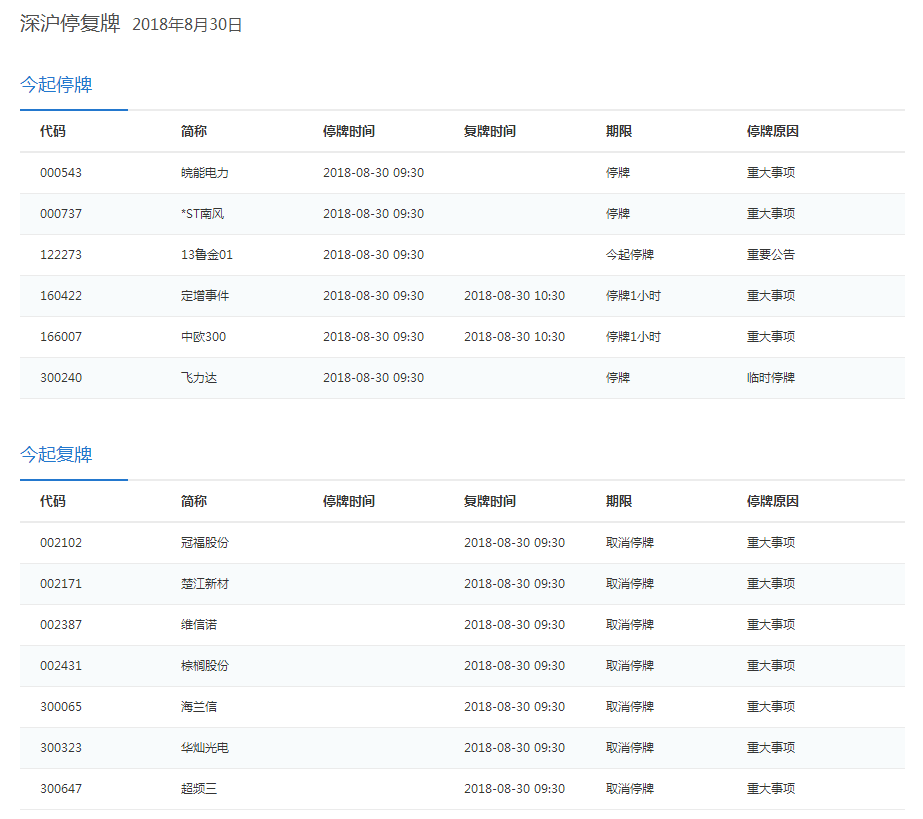Select the *ST南风 stock entry
This screenshot has width=923, height=819.
pyautogui.click(x=204, y=214)
